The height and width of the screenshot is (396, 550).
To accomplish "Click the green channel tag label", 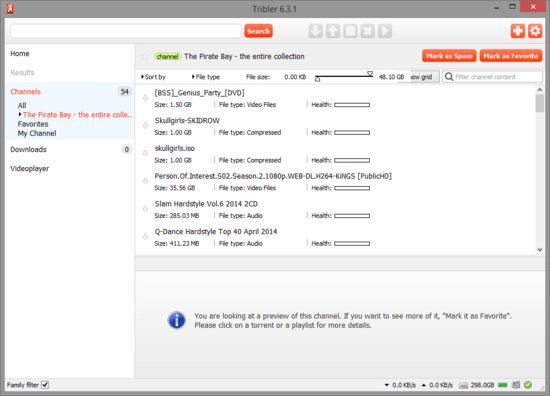I will (167, 56).
